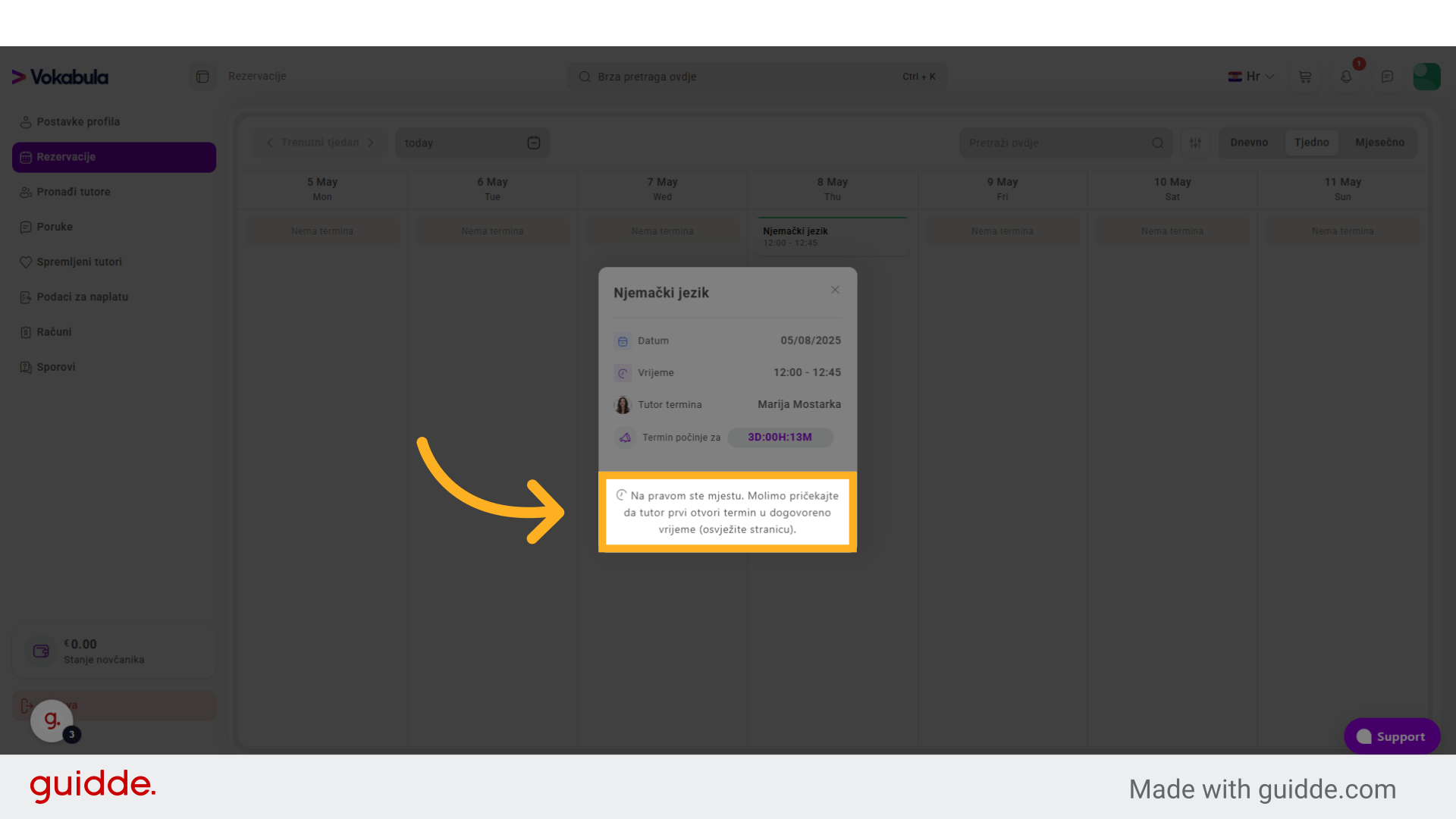Click the Vokabula logo
This screenshot has width=1456, height=819.
tap(60, 77)
